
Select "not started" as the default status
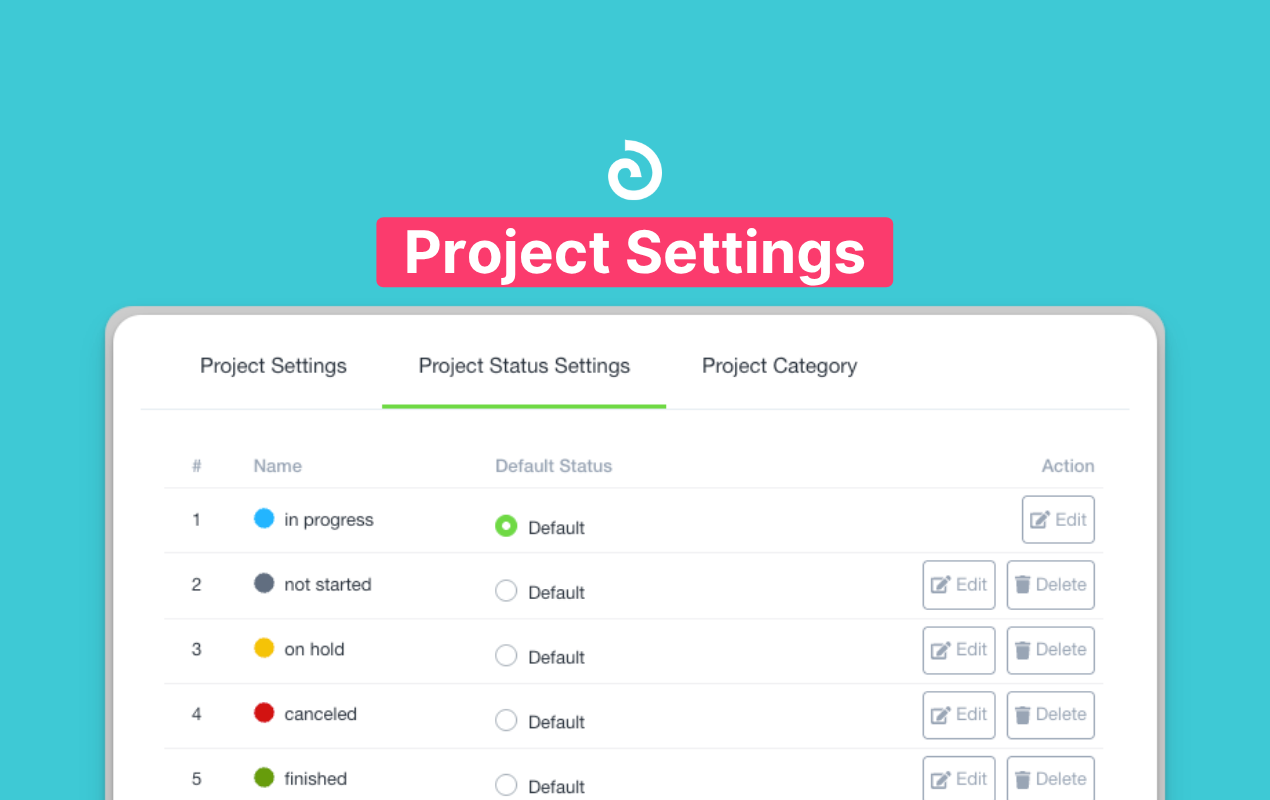(506, 591)
